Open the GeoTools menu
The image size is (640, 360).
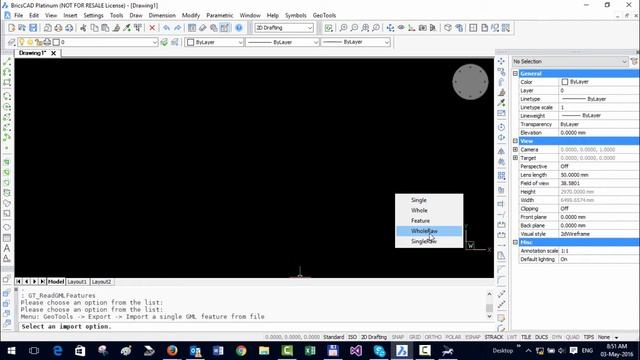tap(324, 15)
